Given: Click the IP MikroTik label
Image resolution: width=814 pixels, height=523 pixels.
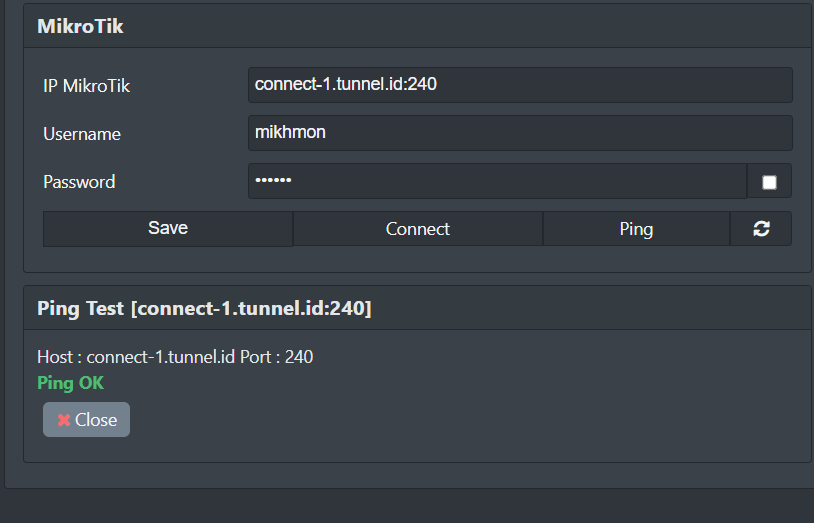Looking at the screenshot, I should pyautogui.click(x=87, y=86).
